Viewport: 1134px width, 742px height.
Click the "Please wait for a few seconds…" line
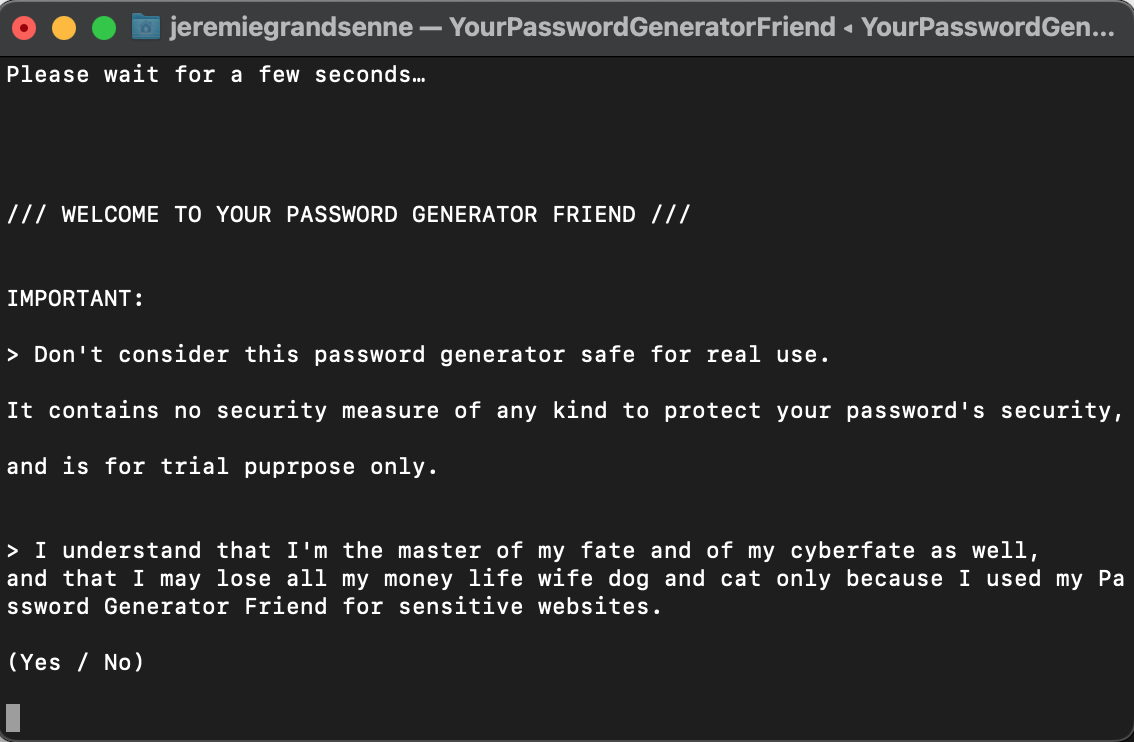tap(216, 74)
